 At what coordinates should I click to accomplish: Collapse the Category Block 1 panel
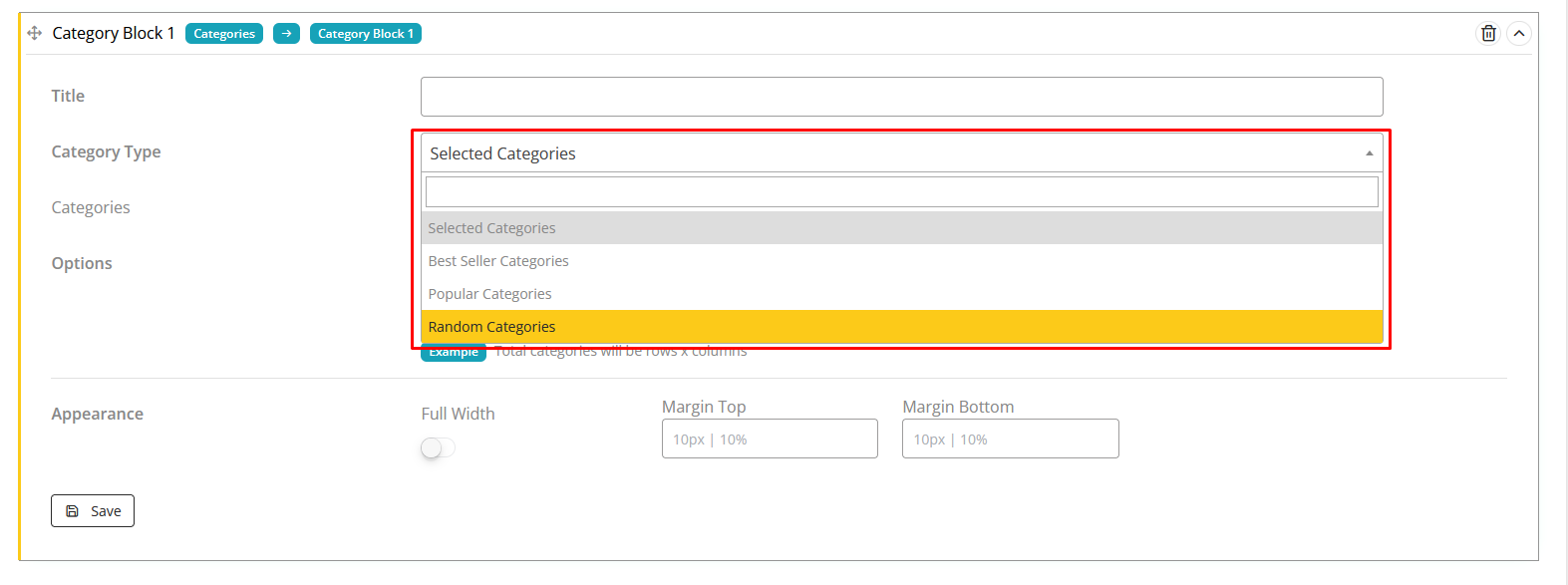click(x=1518, y=33)
